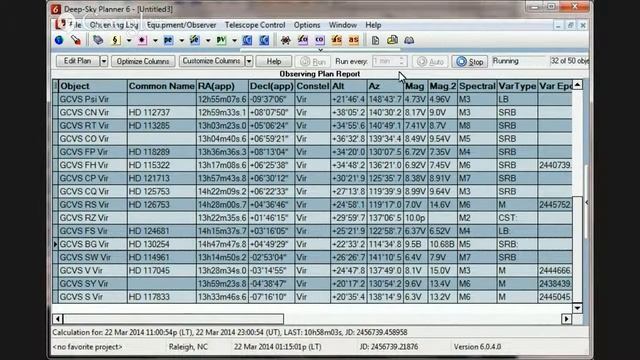
Task: Click the horizontal scrollbar left arrow
Action: coord(58,319)
